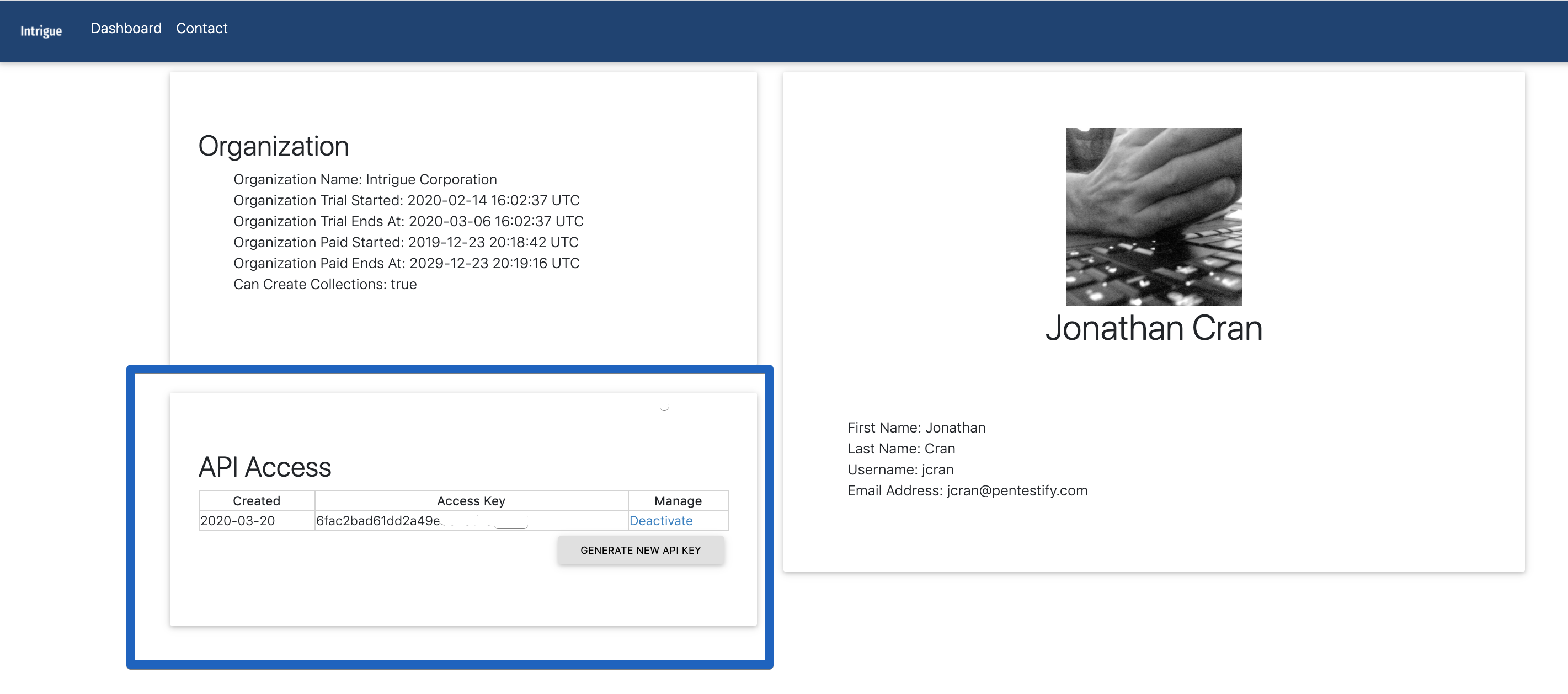
Task: Click the Username jcran line
Action: [900, 469]
